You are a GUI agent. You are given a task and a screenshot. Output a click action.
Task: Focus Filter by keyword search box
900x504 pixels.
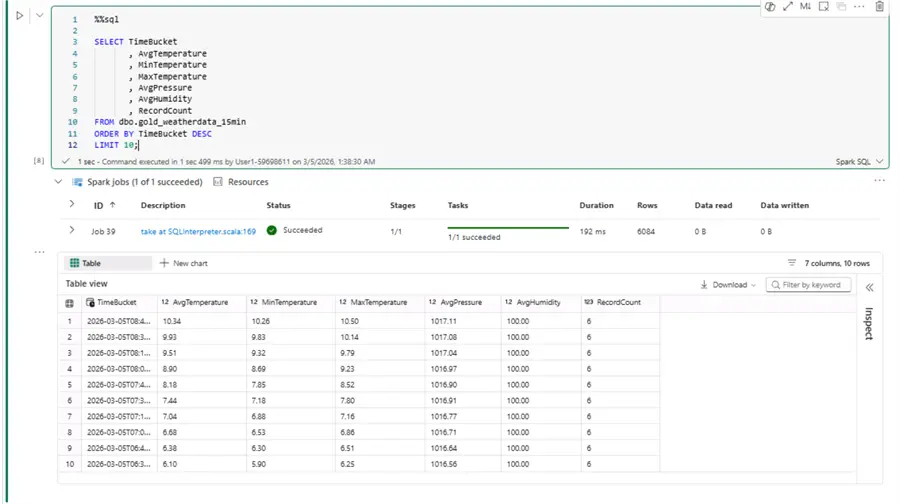808,285
